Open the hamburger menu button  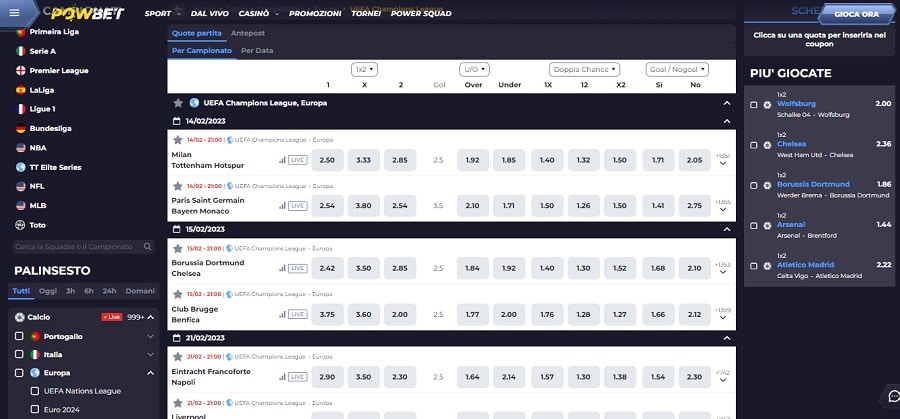click(x=15, y=13)
